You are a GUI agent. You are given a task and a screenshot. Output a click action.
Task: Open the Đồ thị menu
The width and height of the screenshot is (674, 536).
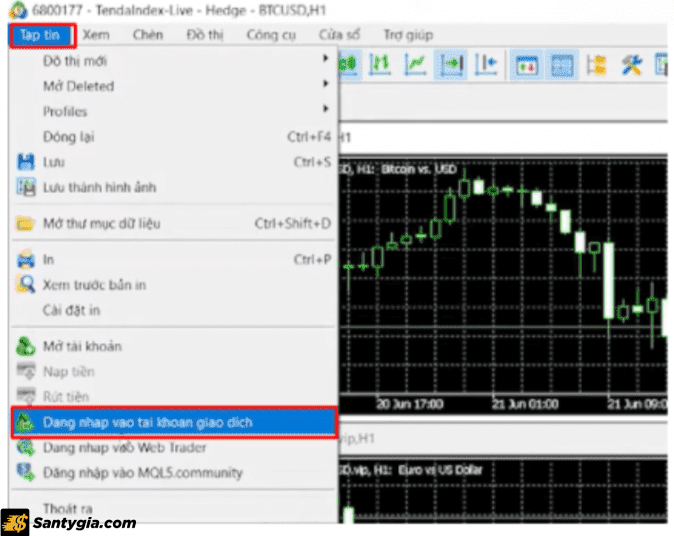pos(205,35)
